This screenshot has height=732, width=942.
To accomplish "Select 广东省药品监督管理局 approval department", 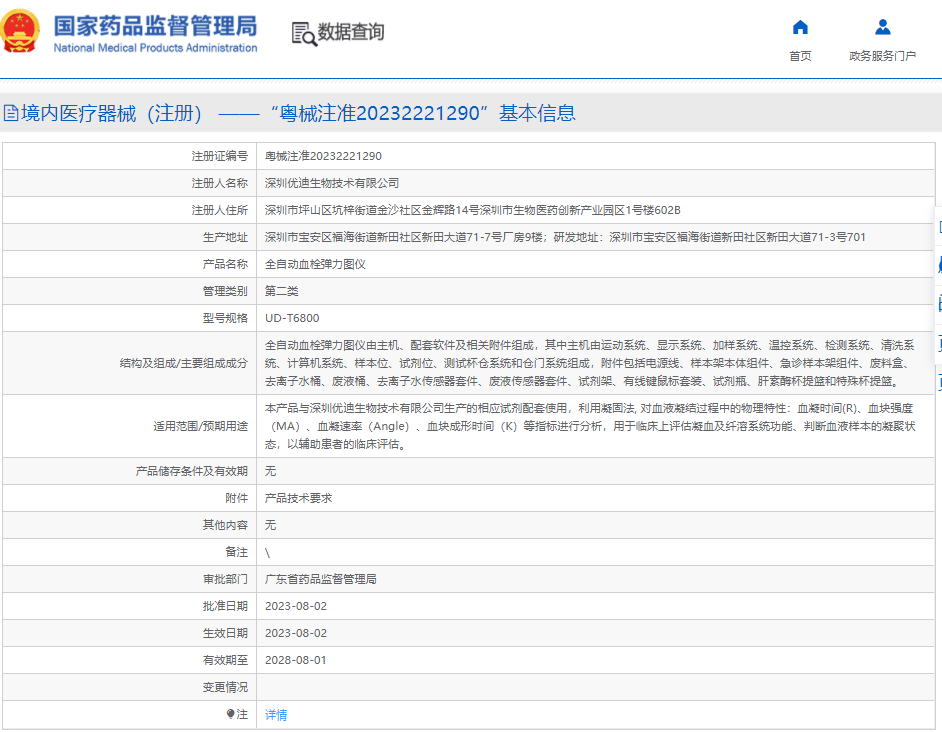I will click(x=321, y=579).
